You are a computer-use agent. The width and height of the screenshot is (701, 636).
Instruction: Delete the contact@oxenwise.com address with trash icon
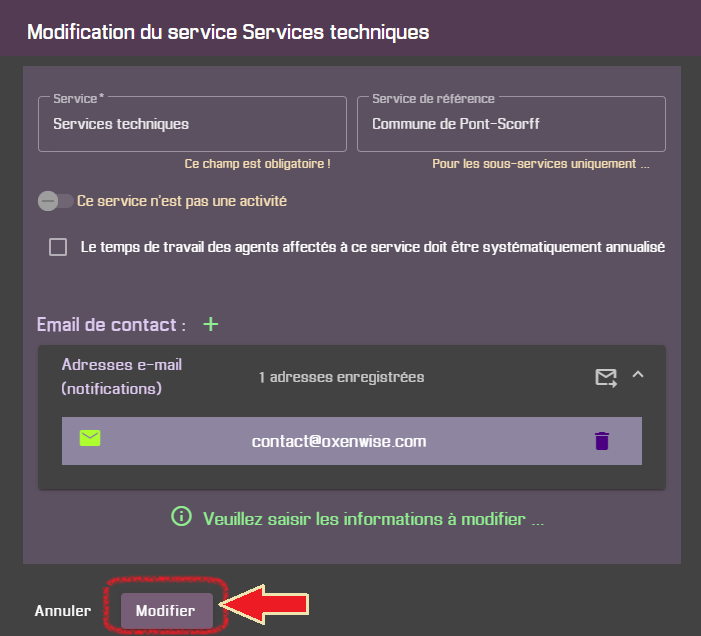point(602,441)
